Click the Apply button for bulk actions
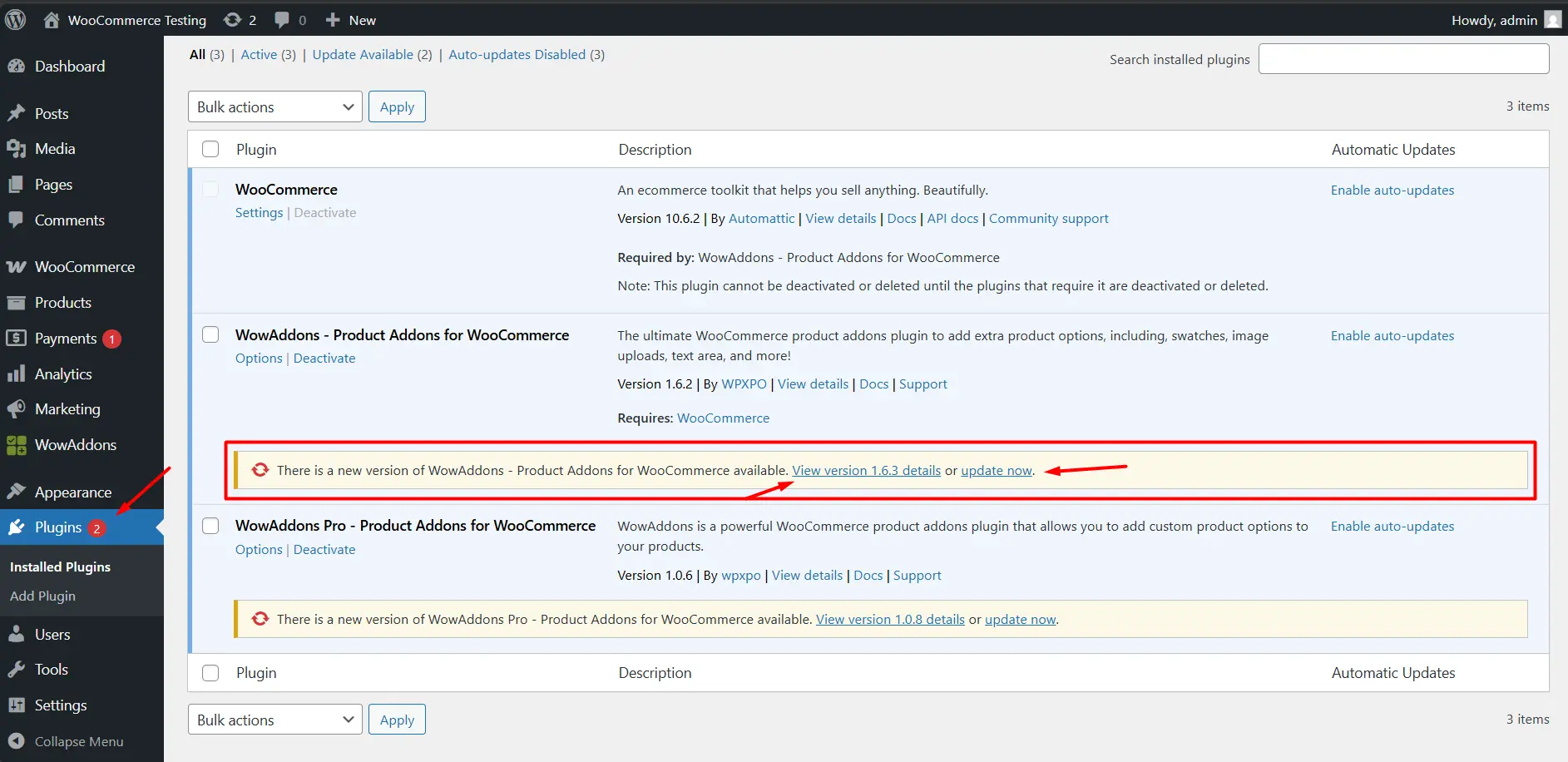This screenshot has width=1568, height=762. click(x=397, y=106)
